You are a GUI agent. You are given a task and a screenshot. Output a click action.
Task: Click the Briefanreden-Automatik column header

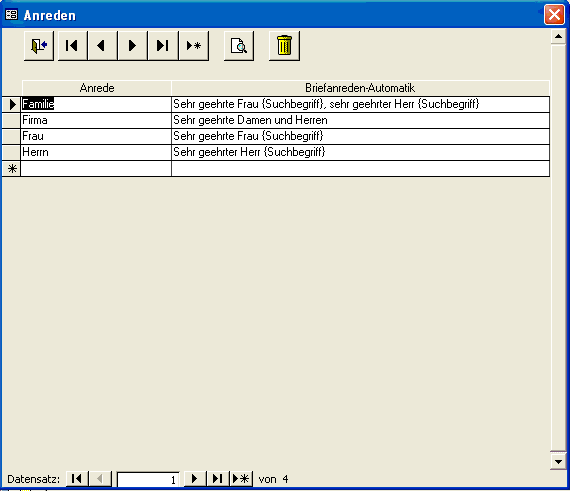tap(360, 88)
